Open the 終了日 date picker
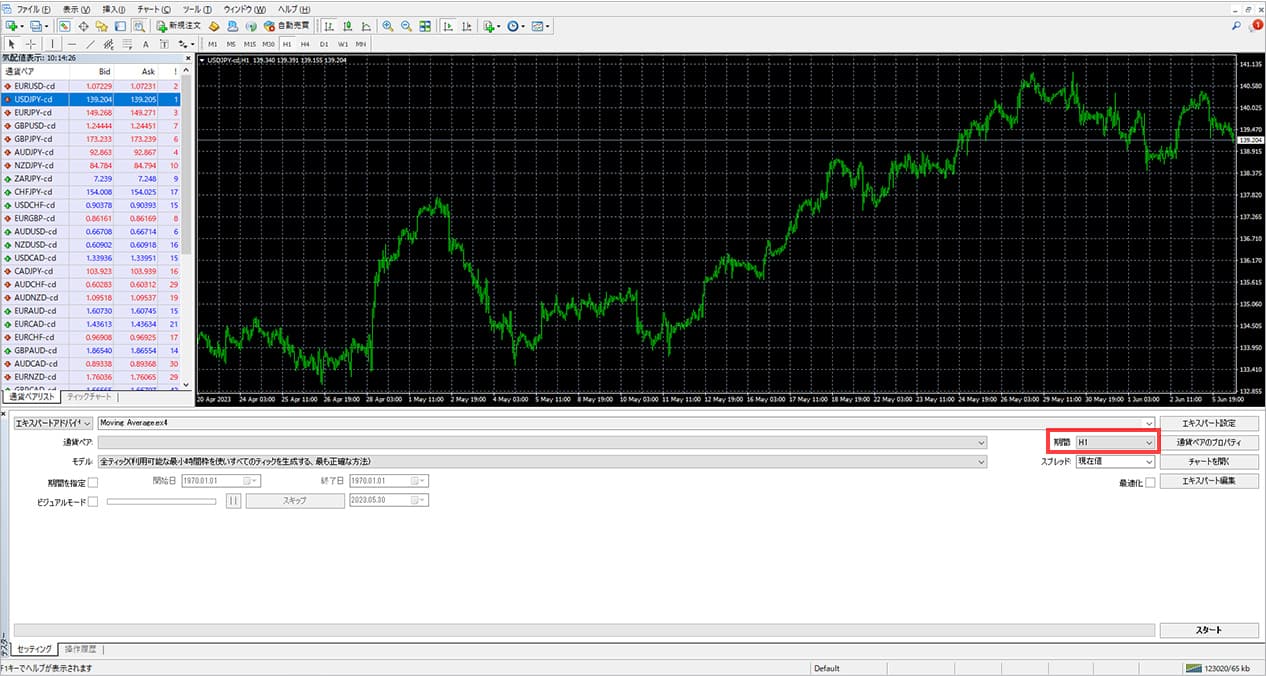Viewport: 1266px width, 676px height. click(x=388, y=481)
